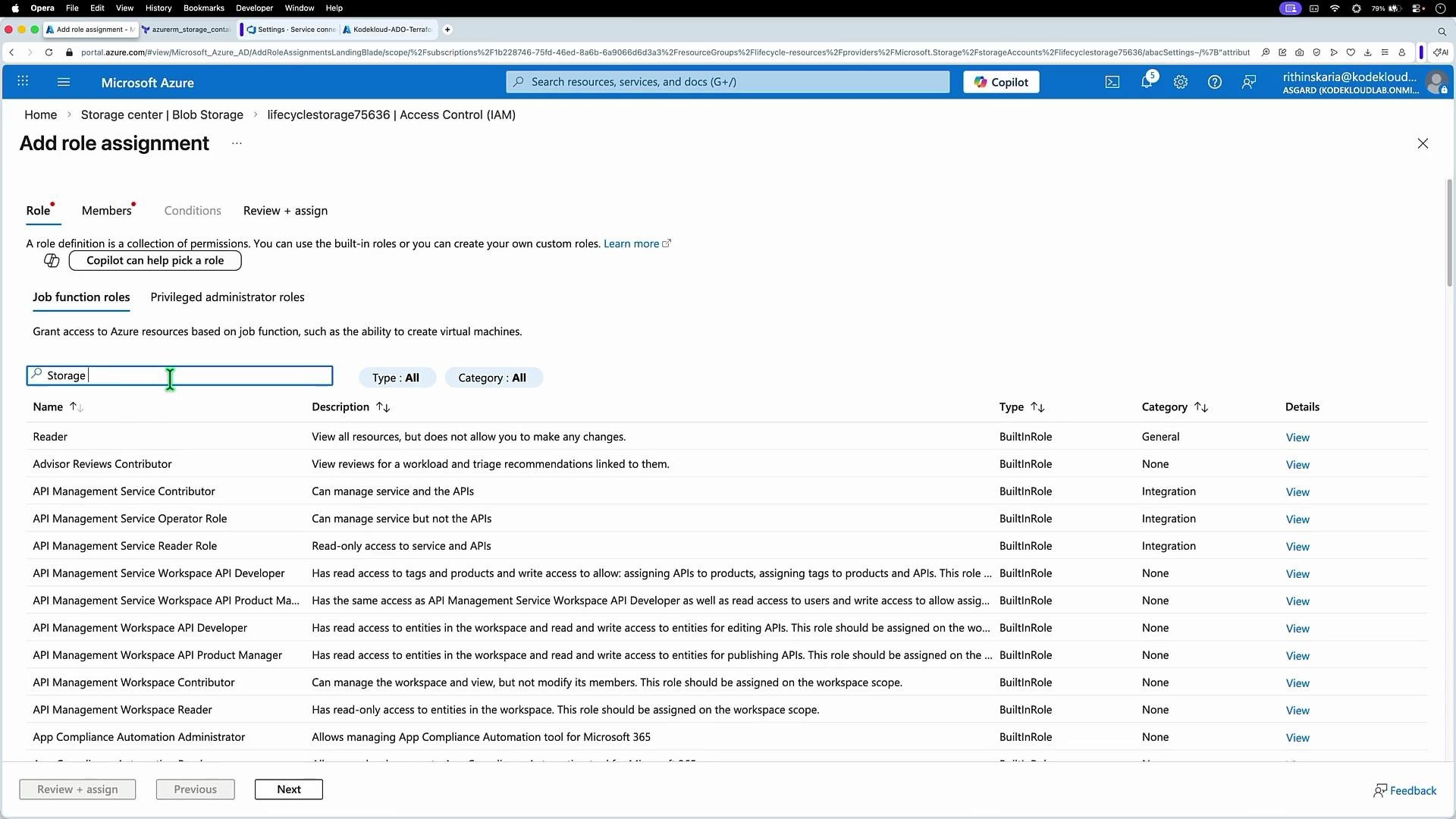Select the Job function roles tab
This screenshot has height=819, width=1456.
tap(81, 297)
